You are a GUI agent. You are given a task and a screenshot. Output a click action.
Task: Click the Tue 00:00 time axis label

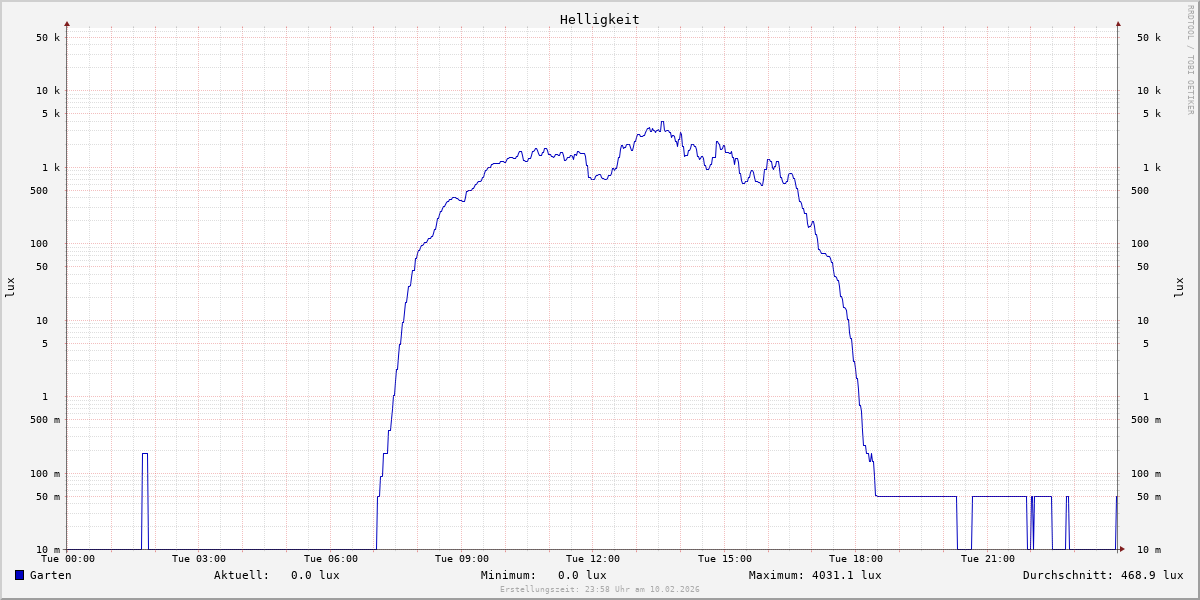pyautogui.click(x=68, y=559)
